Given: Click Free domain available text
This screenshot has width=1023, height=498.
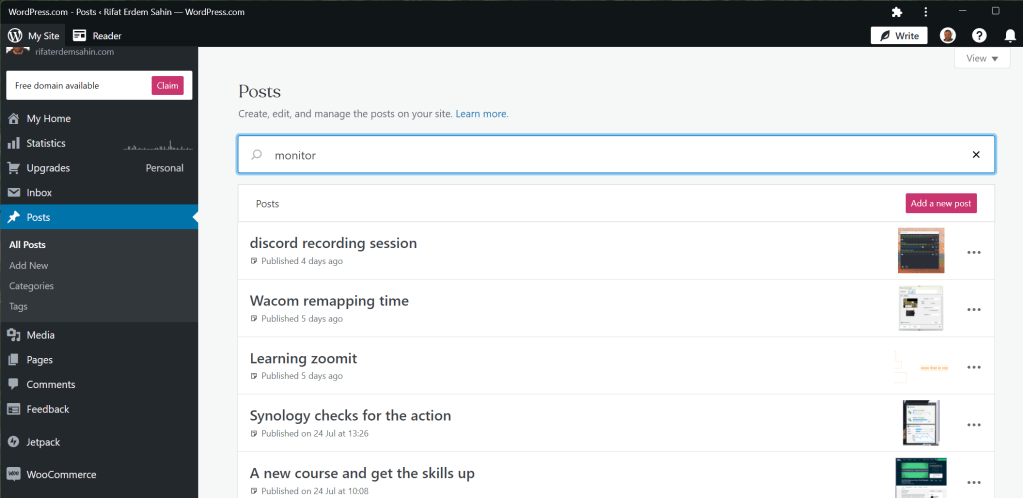Looking at the screenshot, I should pyautogui.click(x=57, y=86).
